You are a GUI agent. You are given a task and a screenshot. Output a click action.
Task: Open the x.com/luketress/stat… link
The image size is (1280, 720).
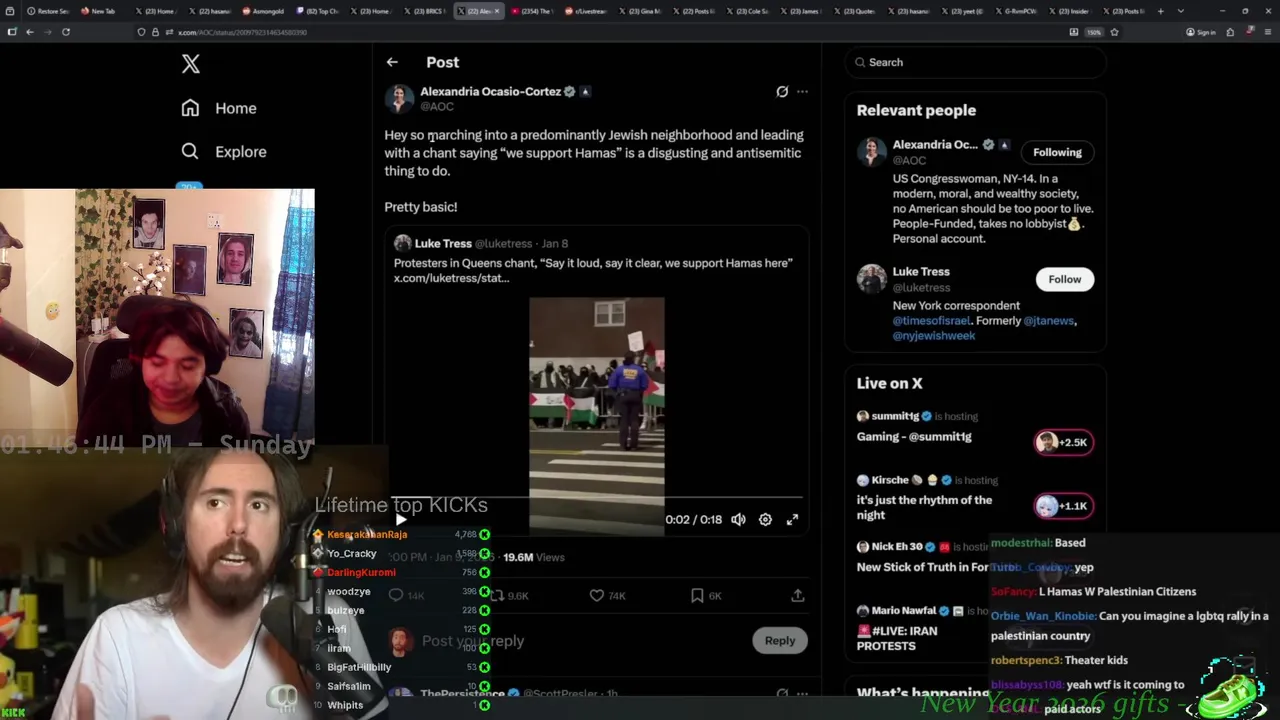click(x=451, y=278)
